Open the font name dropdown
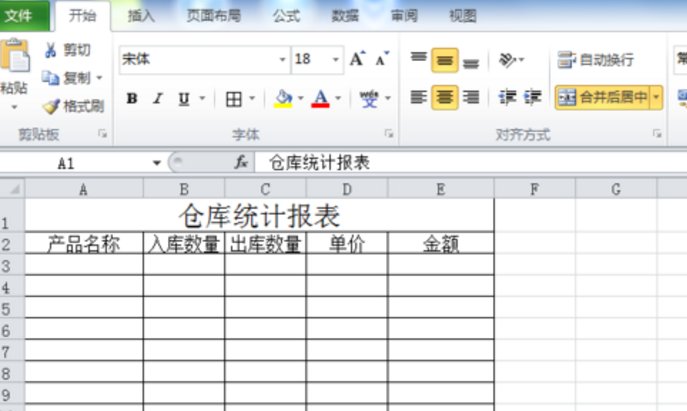The height and width of the screenshot is (411, 687). [x=283, y=60]
